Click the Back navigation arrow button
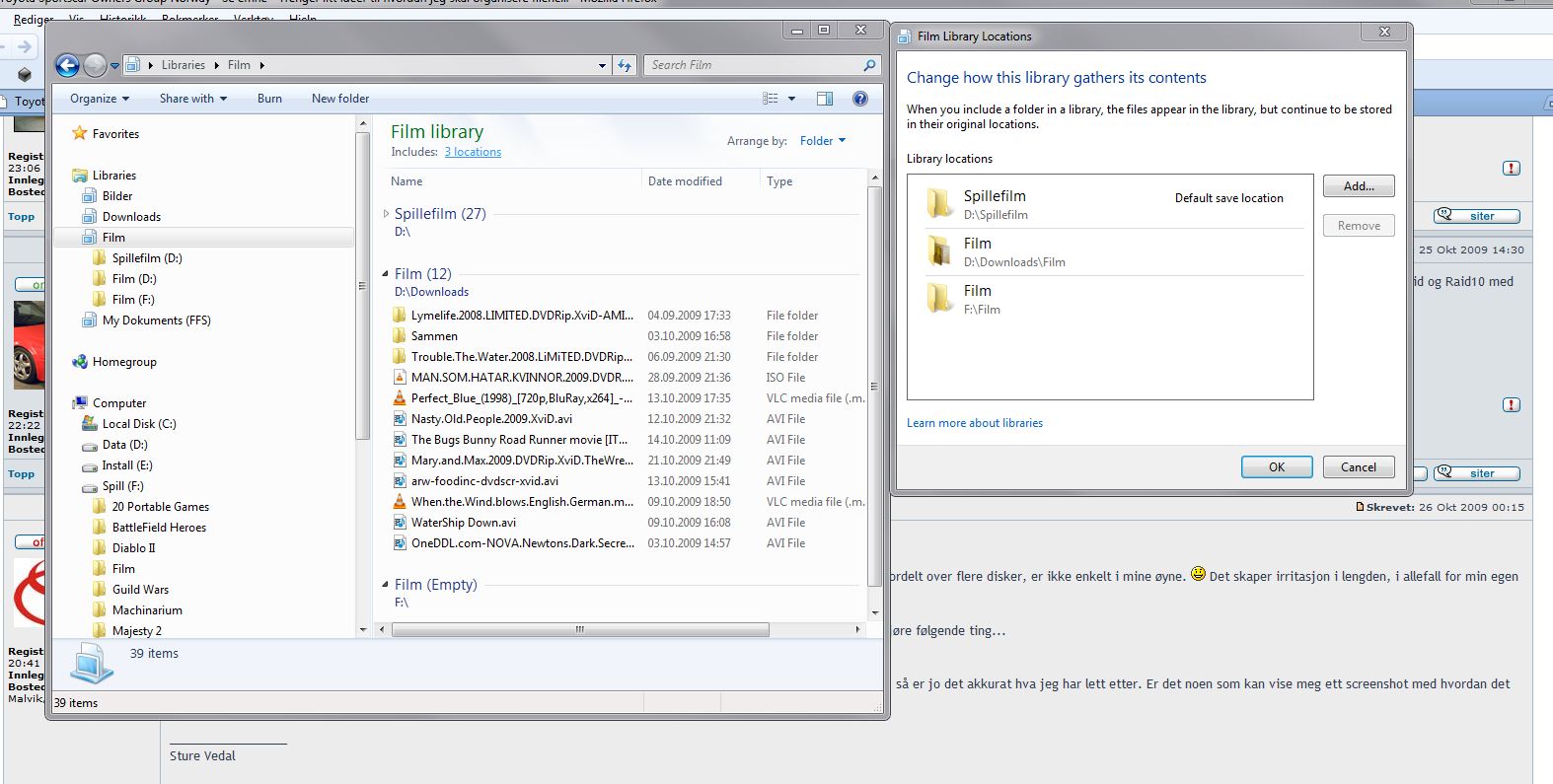This screenshot has height=784, width=1553. (x=67, y=65)
